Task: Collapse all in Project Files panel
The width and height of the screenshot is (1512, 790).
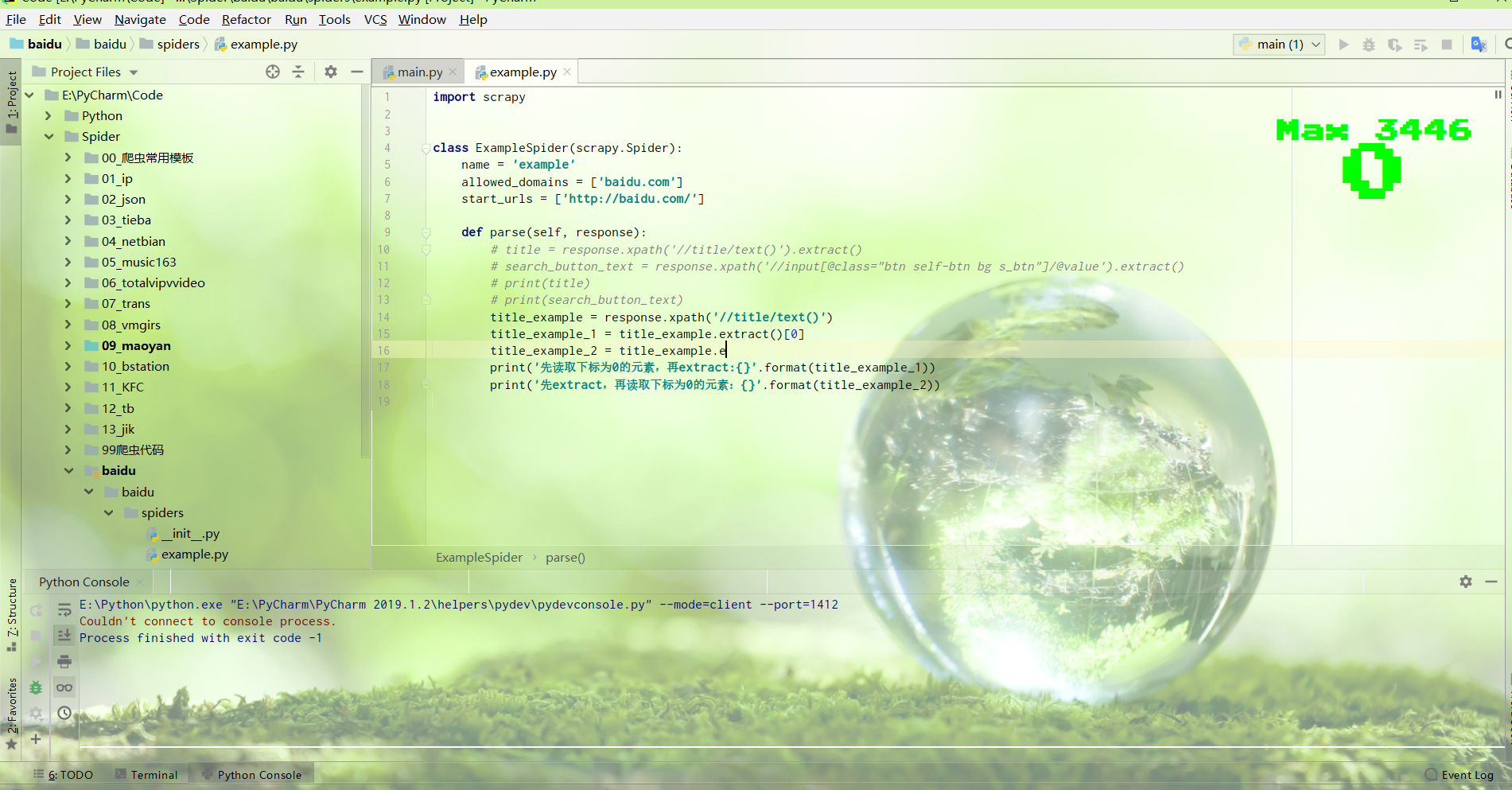Action: (298, 72)
